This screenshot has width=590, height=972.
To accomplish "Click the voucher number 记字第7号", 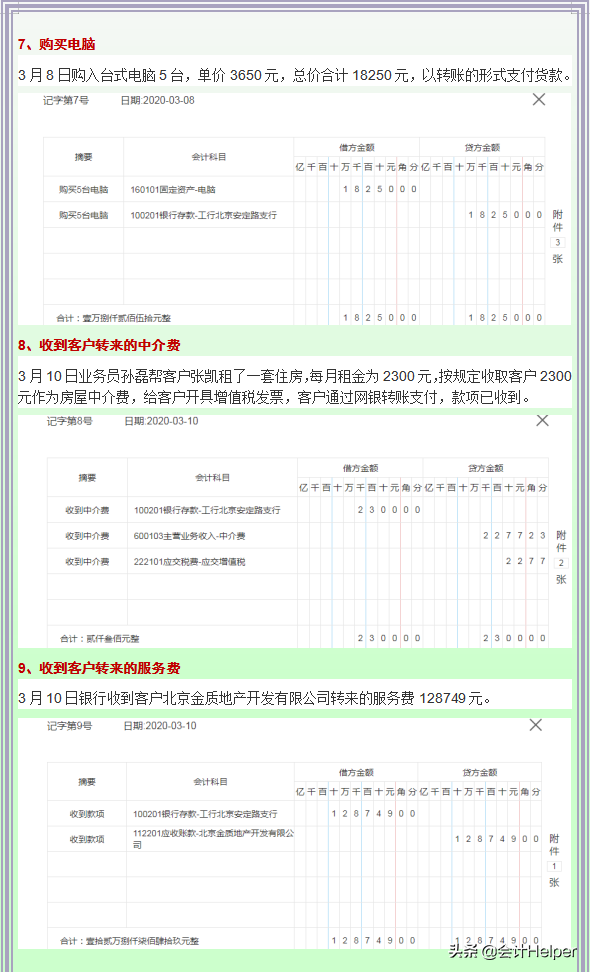I will tap(66, 100).
